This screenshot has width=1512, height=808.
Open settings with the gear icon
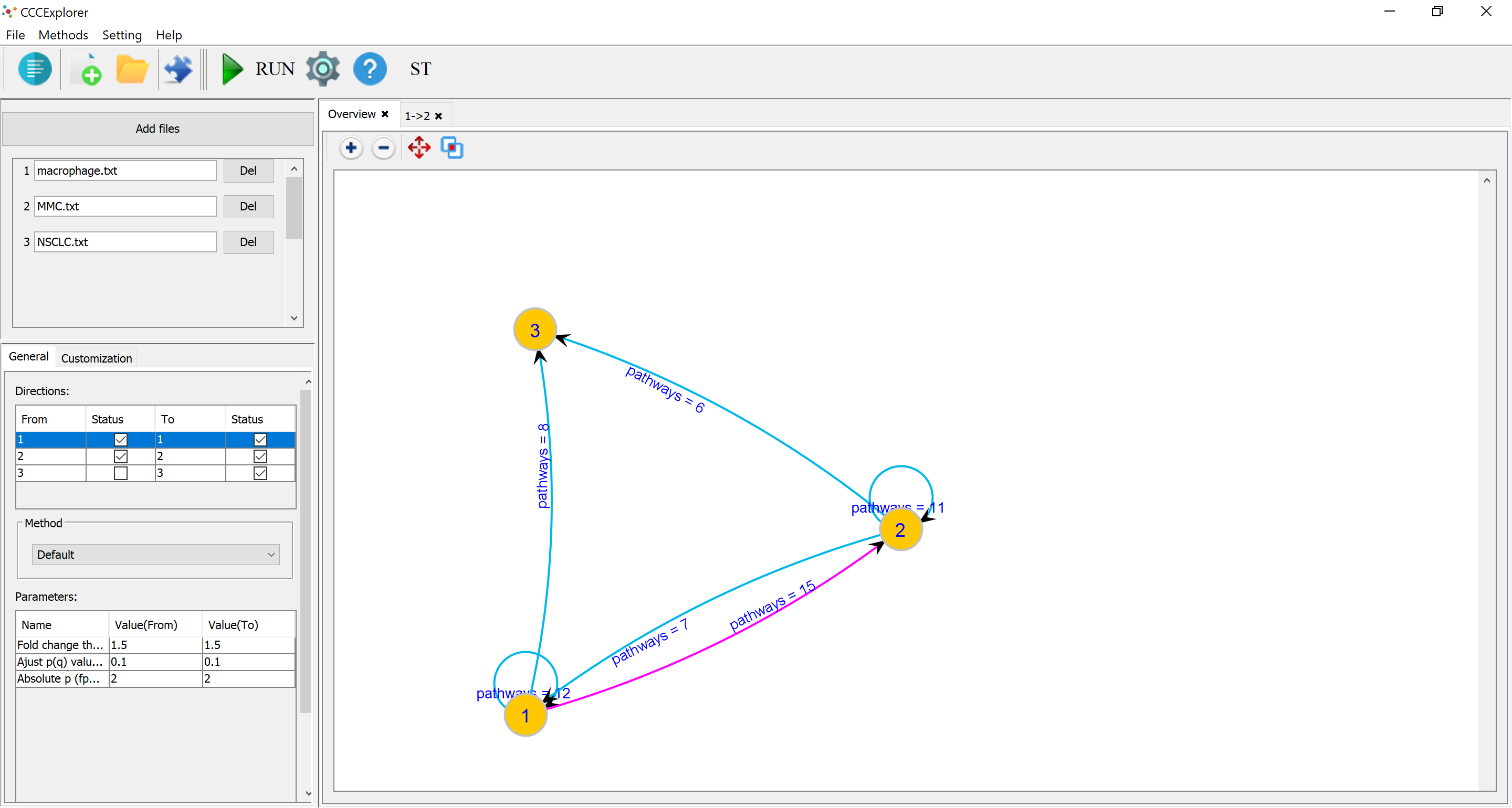pos(323,69)
